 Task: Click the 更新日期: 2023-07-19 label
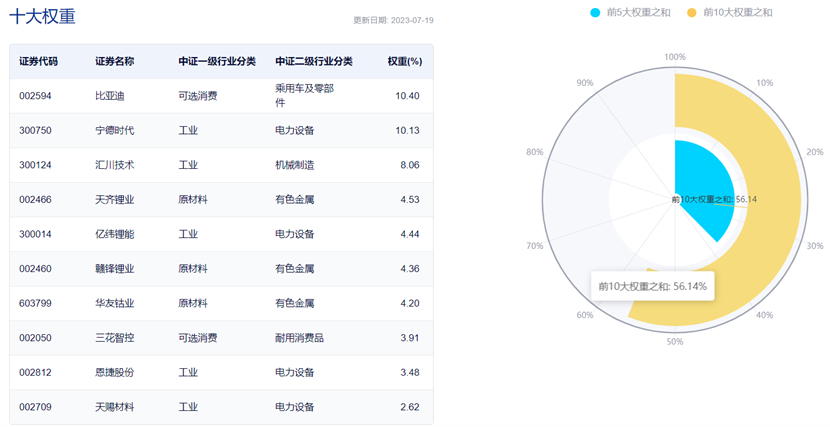(393, 20)
